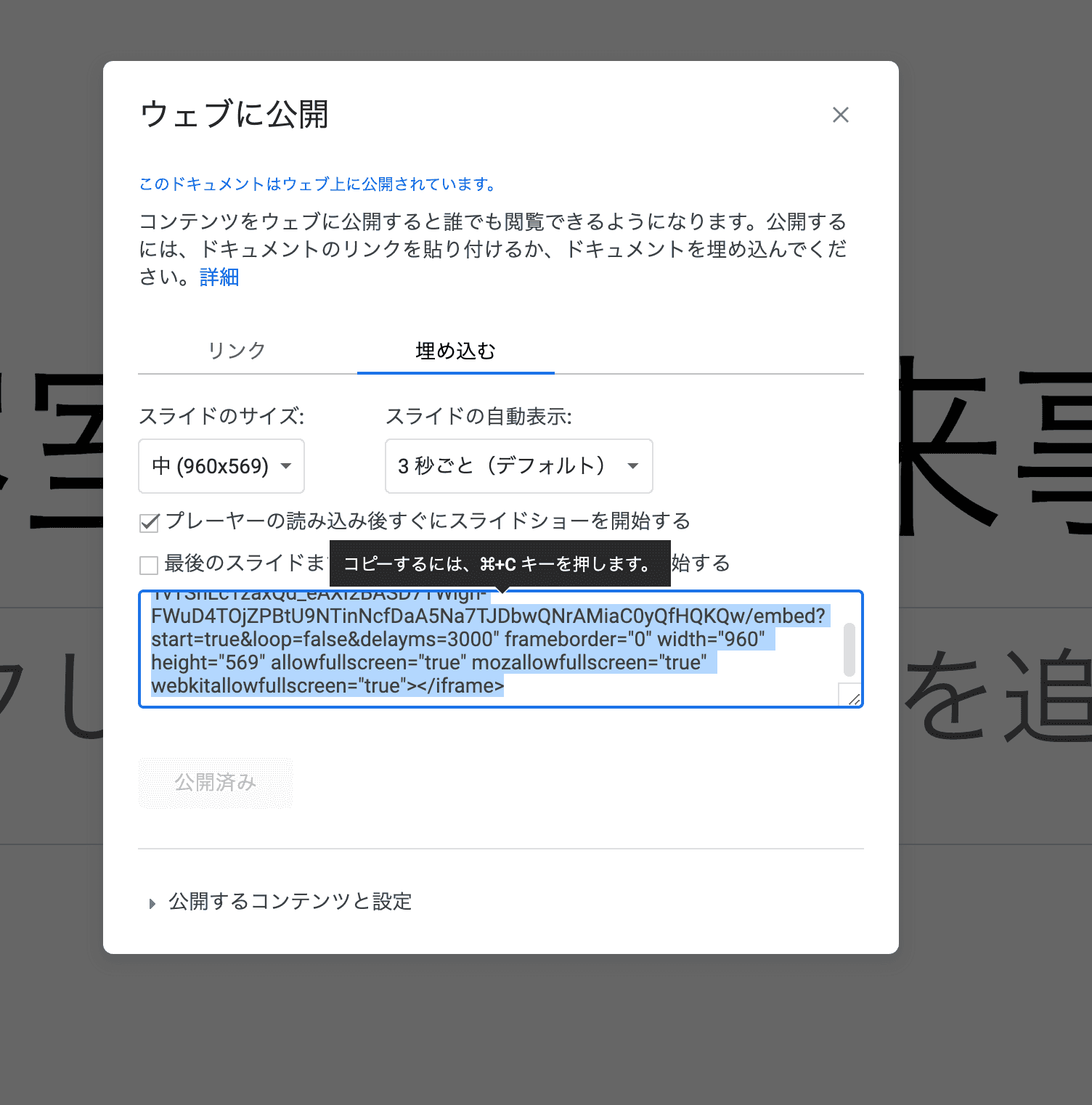Uncheck start slideshow after player loads checkbox

point(149,523)
